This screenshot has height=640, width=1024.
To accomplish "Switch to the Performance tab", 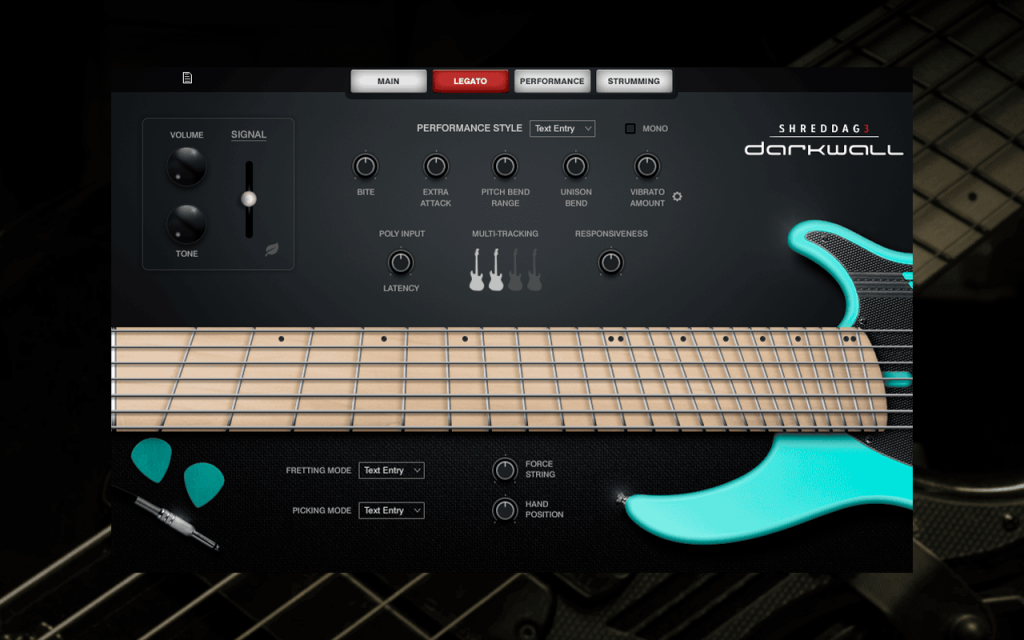I will click(552, 81).
